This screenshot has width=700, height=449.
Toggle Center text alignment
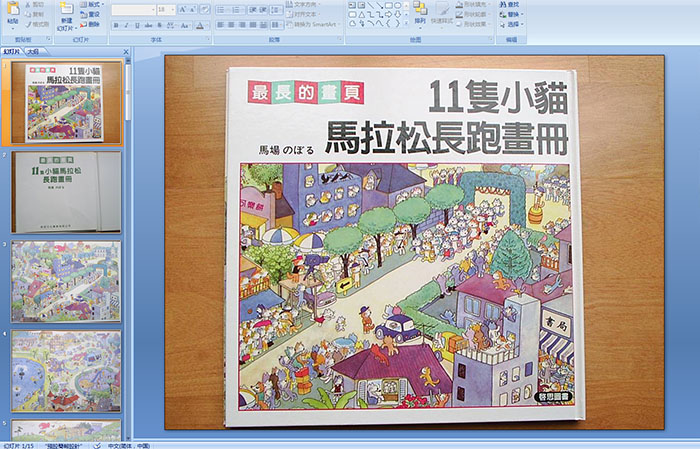231,25
